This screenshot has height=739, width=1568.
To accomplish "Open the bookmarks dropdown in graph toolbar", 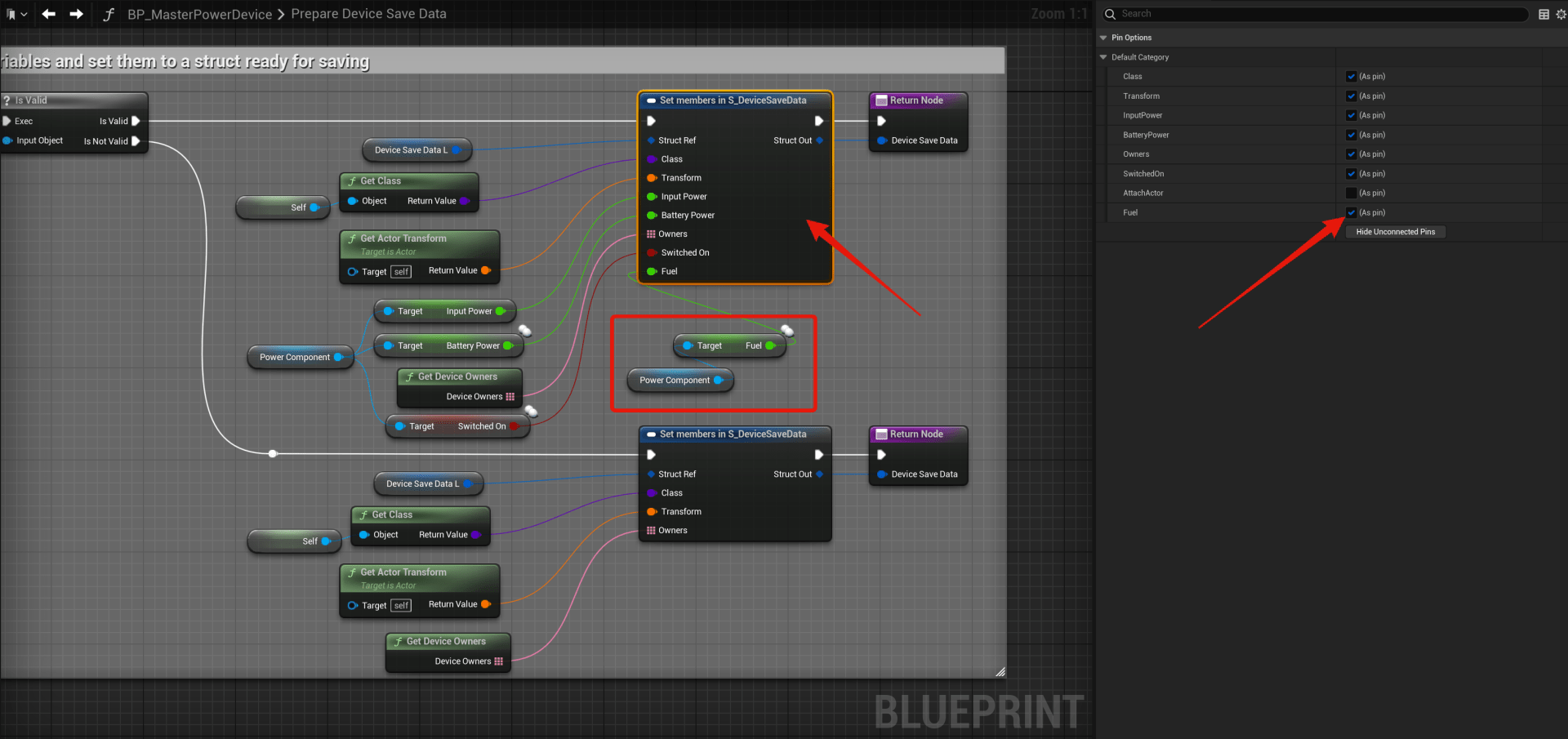I will point(16,14).
